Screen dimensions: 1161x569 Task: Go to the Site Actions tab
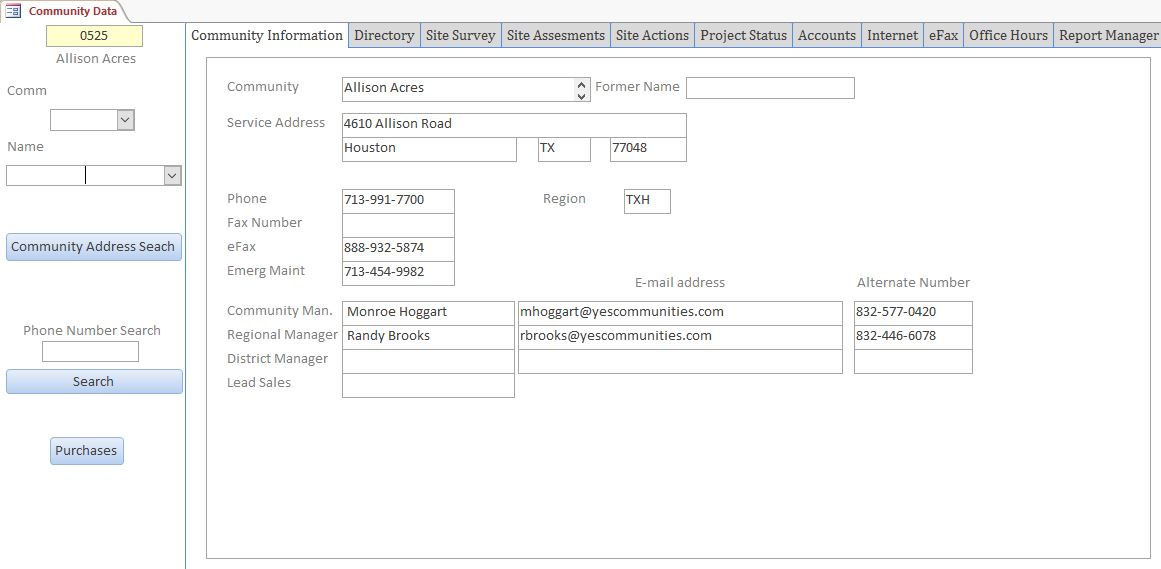pos(652,35)
